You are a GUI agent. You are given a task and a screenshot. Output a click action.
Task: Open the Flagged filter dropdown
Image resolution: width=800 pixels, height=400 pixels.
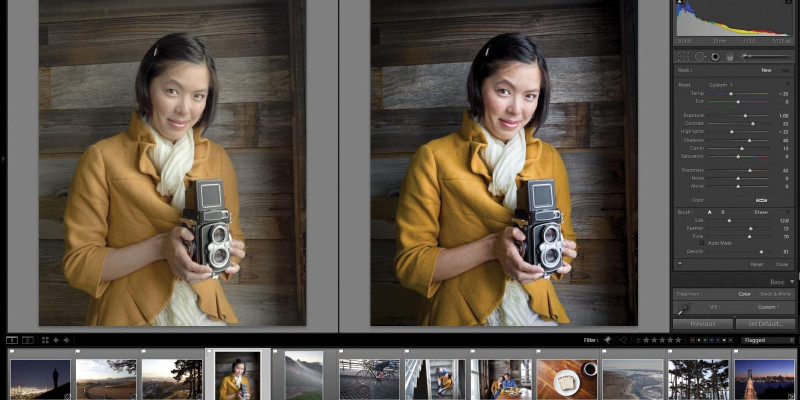click(x=767, y=340)
